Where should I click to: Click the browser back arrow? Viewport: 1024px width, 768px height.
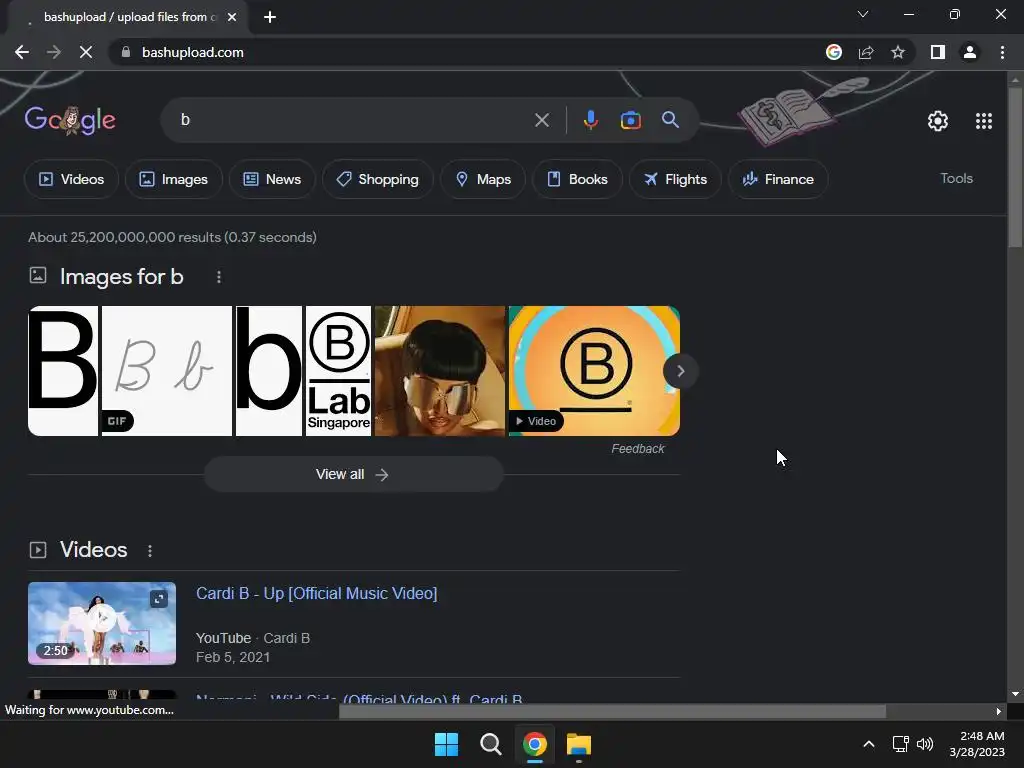click(x=22, y=52)
